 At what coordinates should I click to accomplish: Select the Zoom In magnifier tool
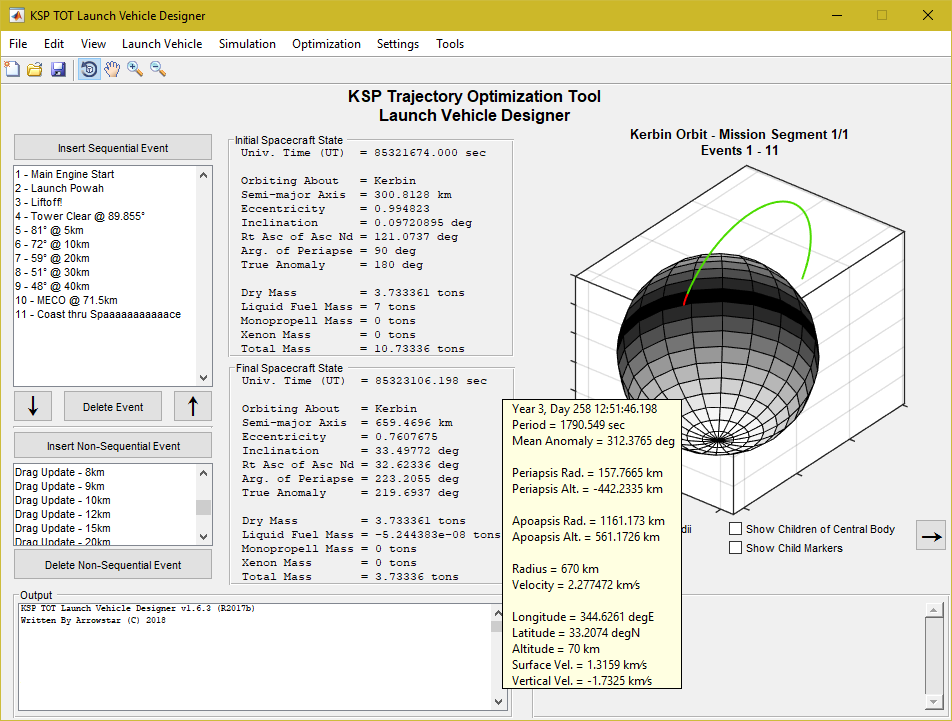tap(135, 69)
